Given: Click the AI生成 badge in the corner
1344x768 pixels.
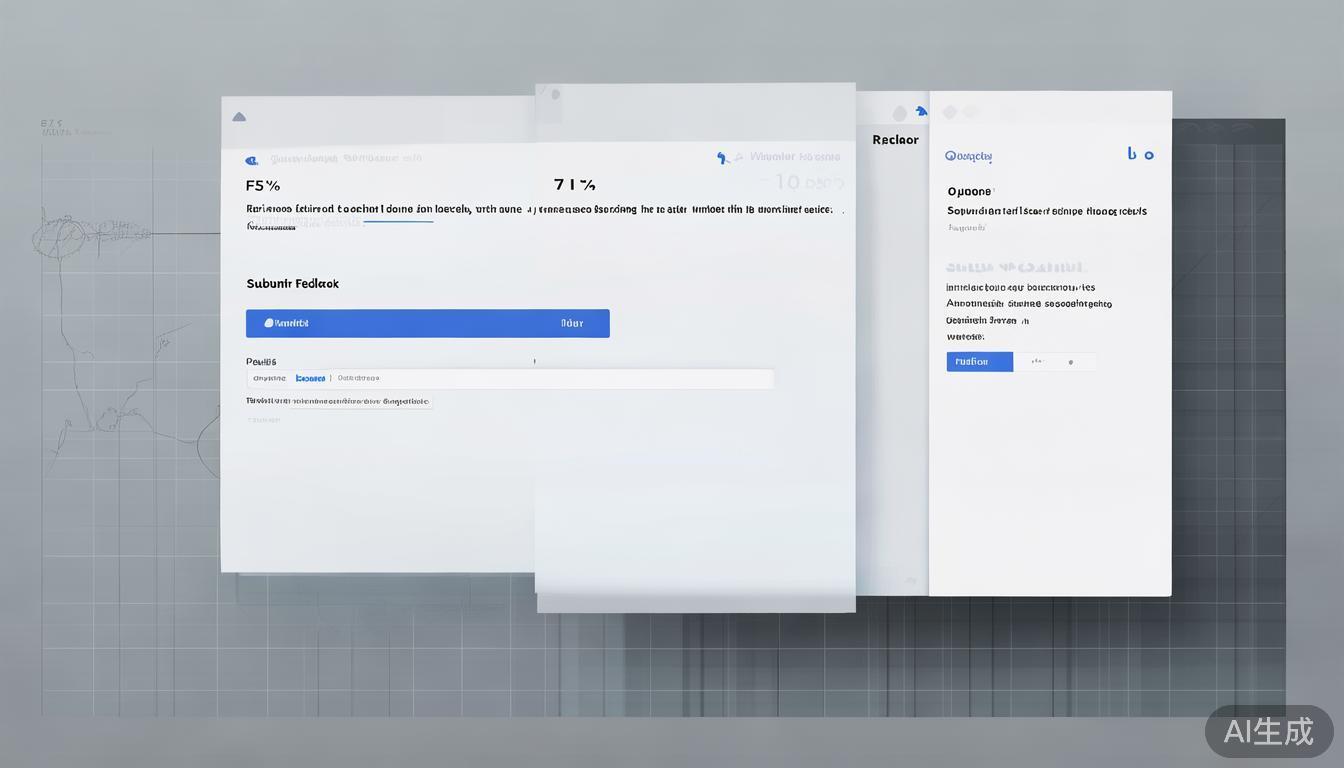Looking at the screenshot, I should (x=1268, y=731).
